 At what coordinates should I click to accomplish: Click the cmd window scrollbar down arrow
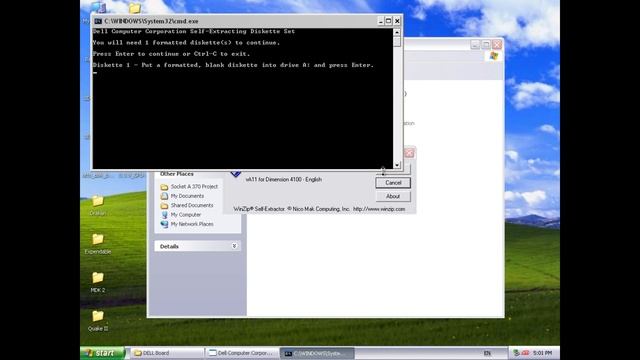pyautogui.click(x=397, y=165)
